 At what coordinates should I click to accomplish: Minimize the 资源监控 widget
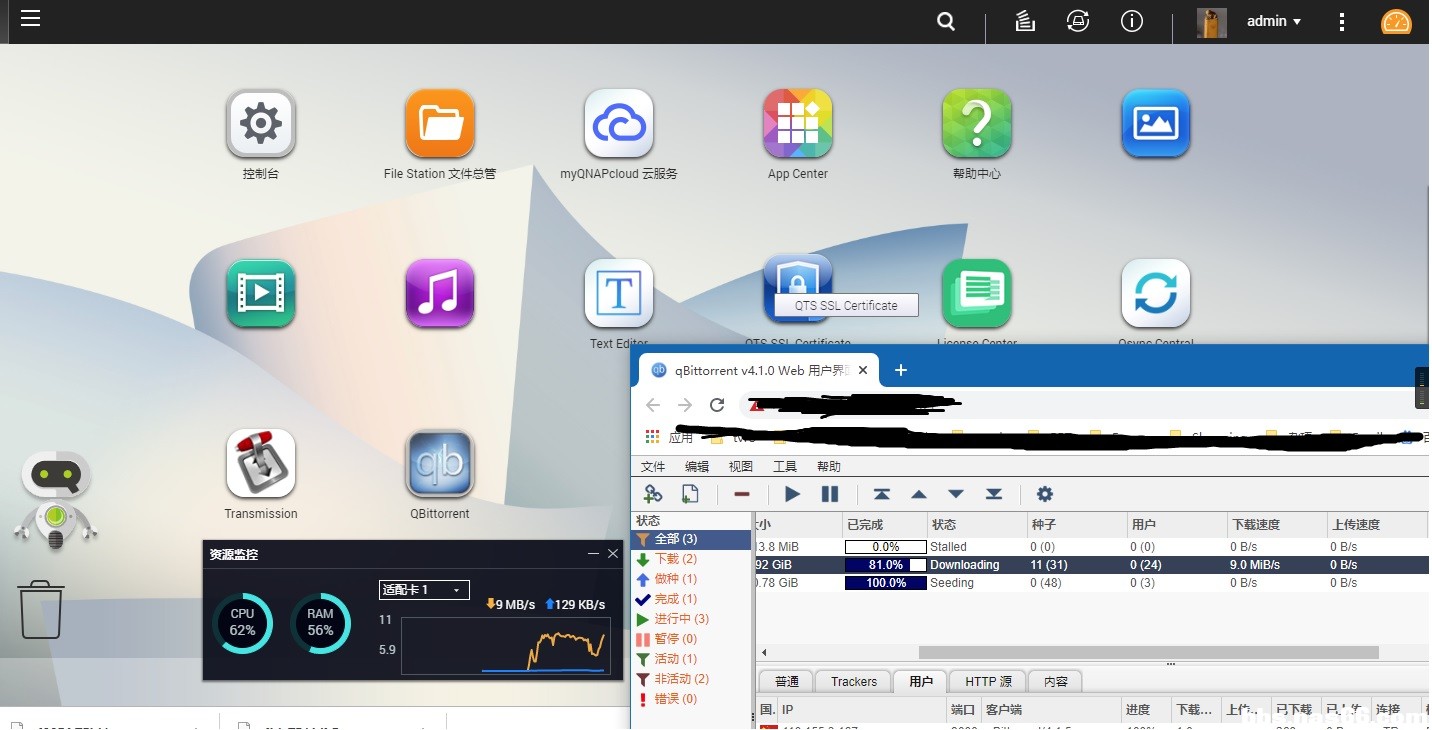593,554
